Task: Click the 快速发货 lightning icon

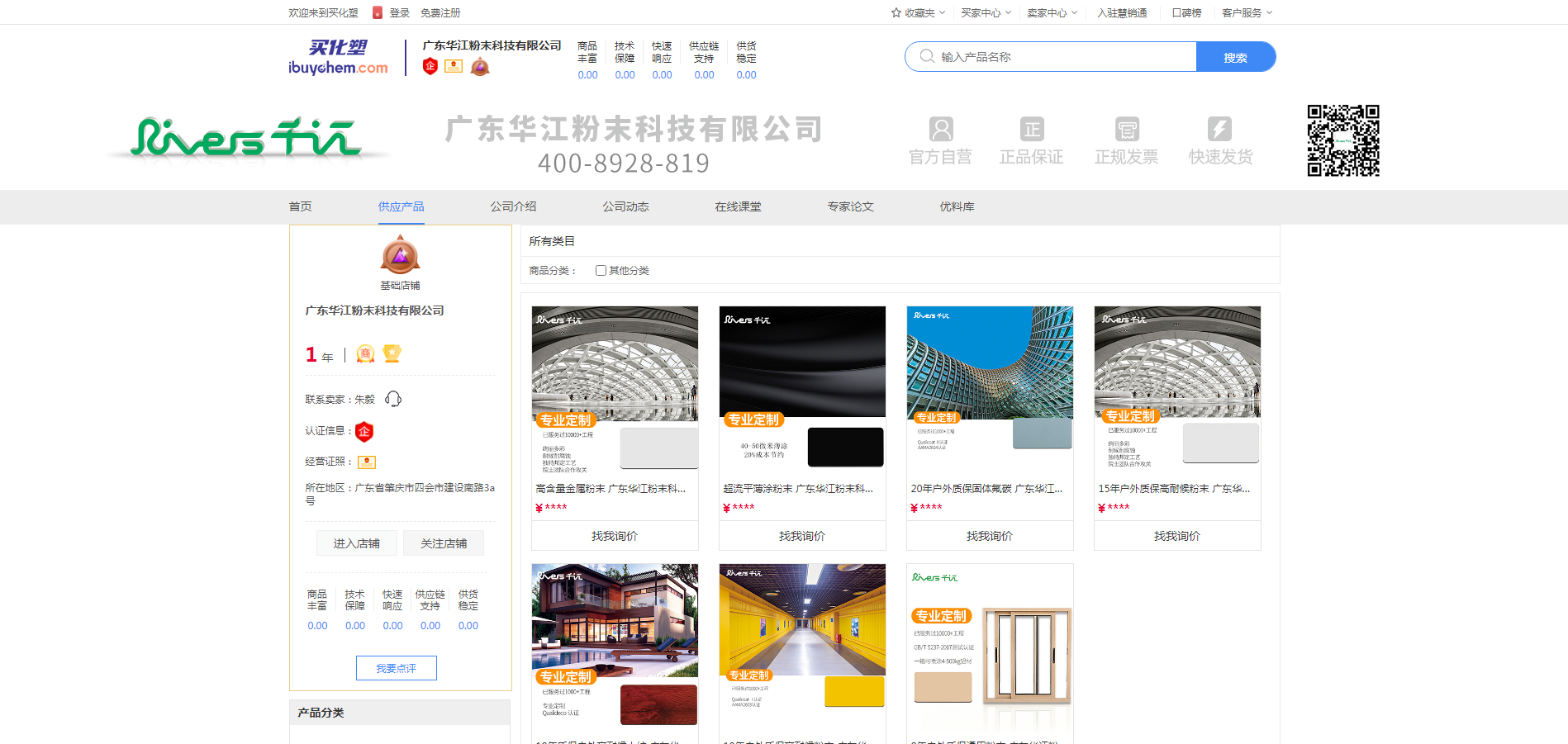Action: (x=1219, y=129)
